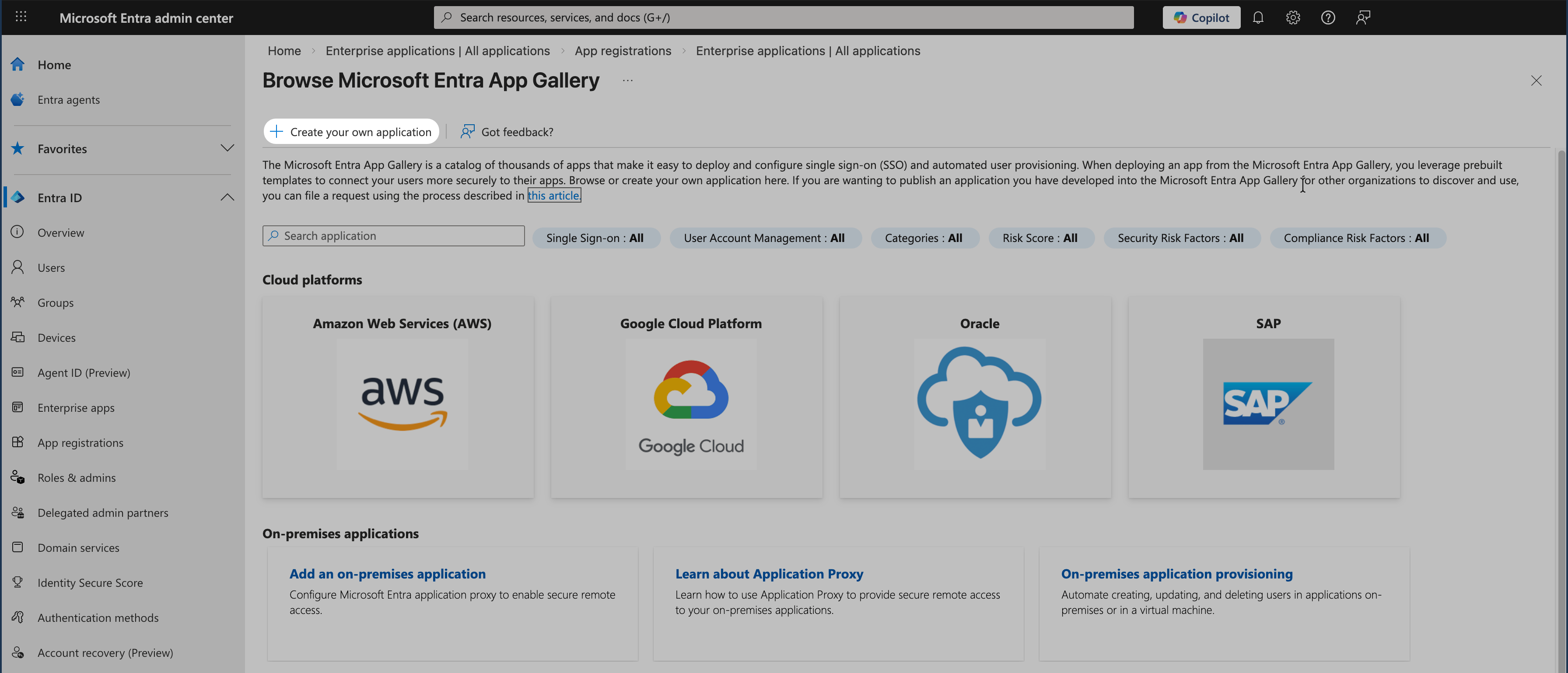
Task: Open the ellipsis menu beside page title
Action: point(627,81)
